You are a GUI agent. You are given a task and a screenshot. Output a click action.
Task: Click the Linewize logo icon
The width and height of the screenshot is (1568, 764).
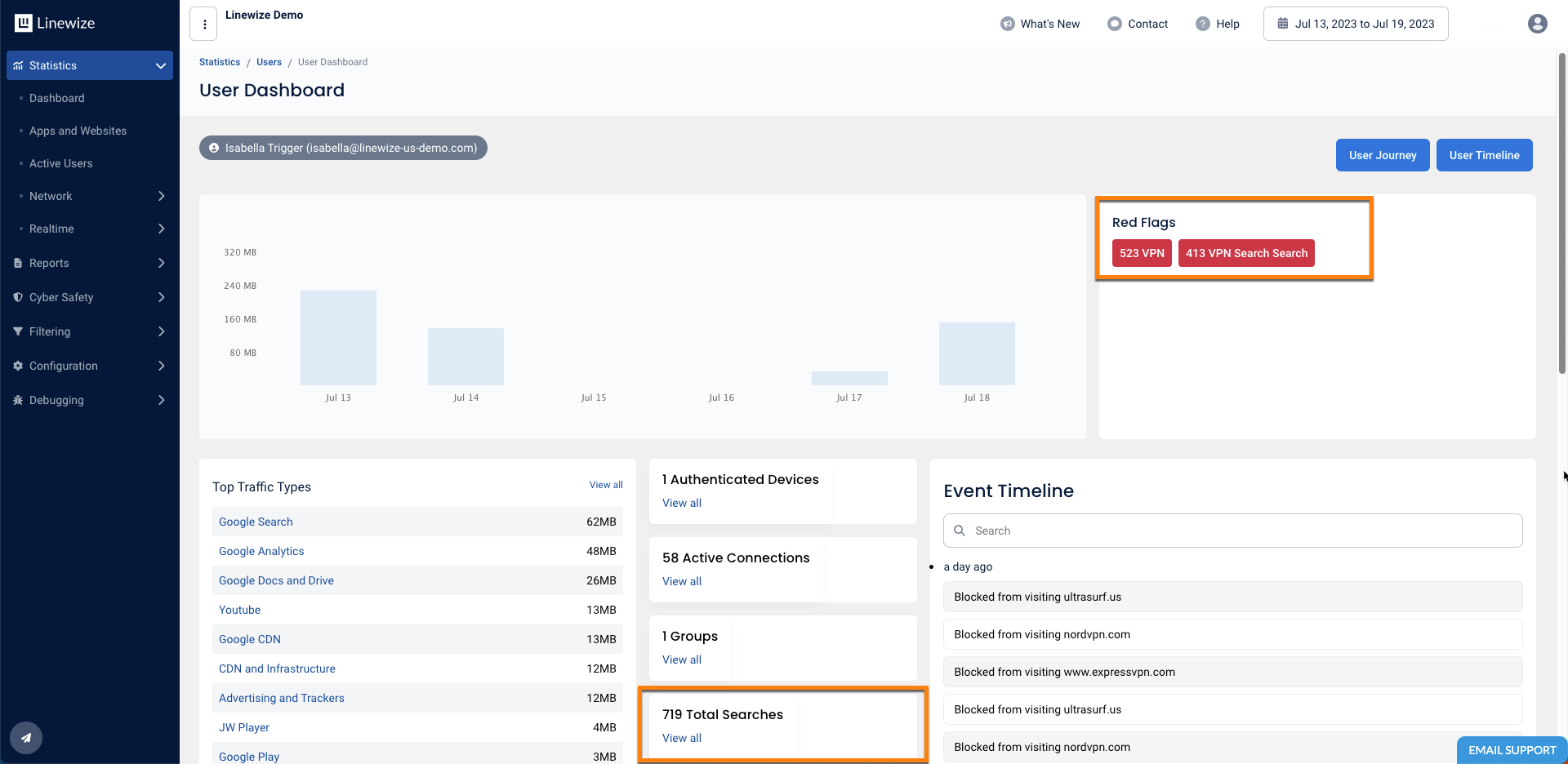coord(24,23)
